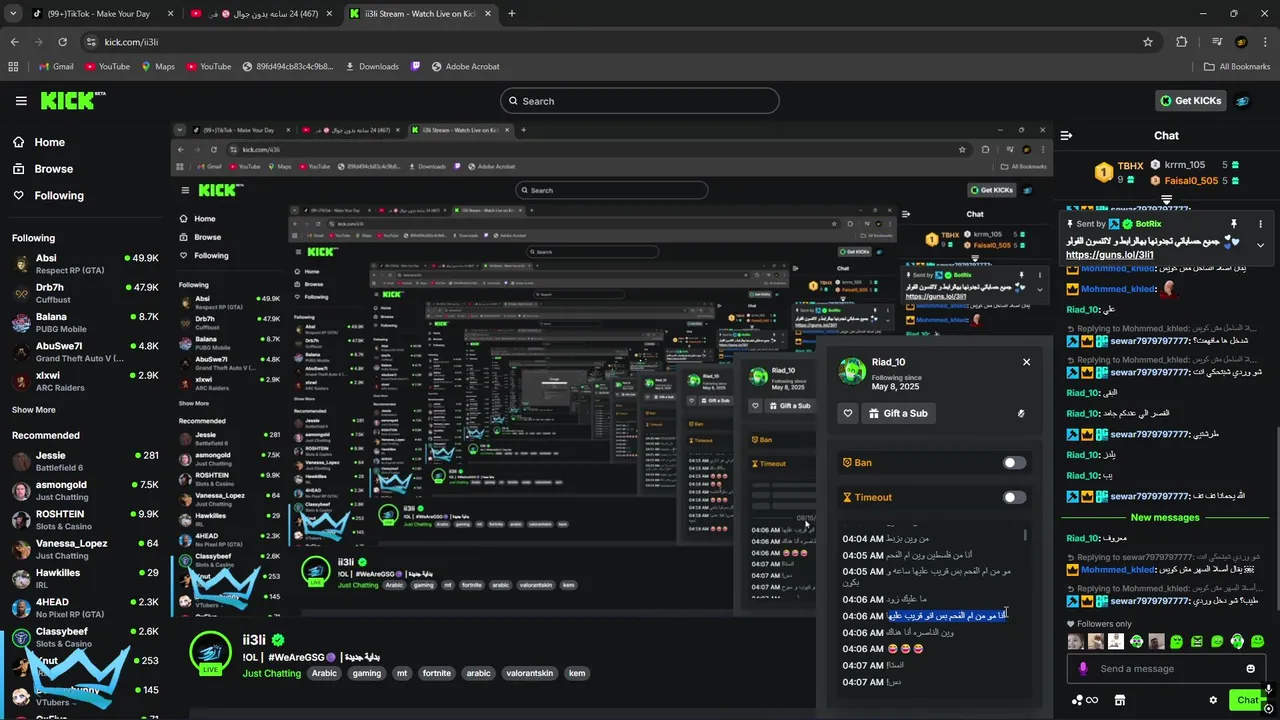Screen dimensions: 1280x720
Task: Open the Chrome media control icon
Action: click(x=1217, y=42)
